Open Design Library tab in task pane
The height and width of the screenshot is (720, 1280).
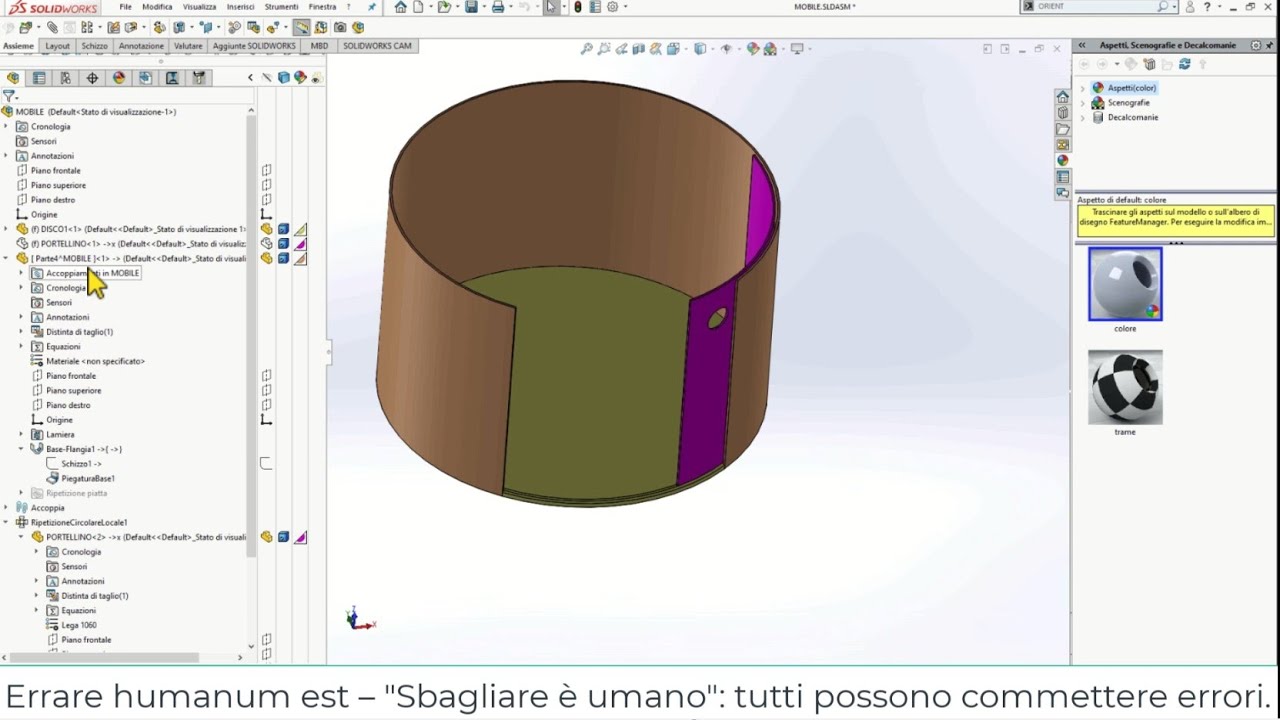tap(1062, 112)
